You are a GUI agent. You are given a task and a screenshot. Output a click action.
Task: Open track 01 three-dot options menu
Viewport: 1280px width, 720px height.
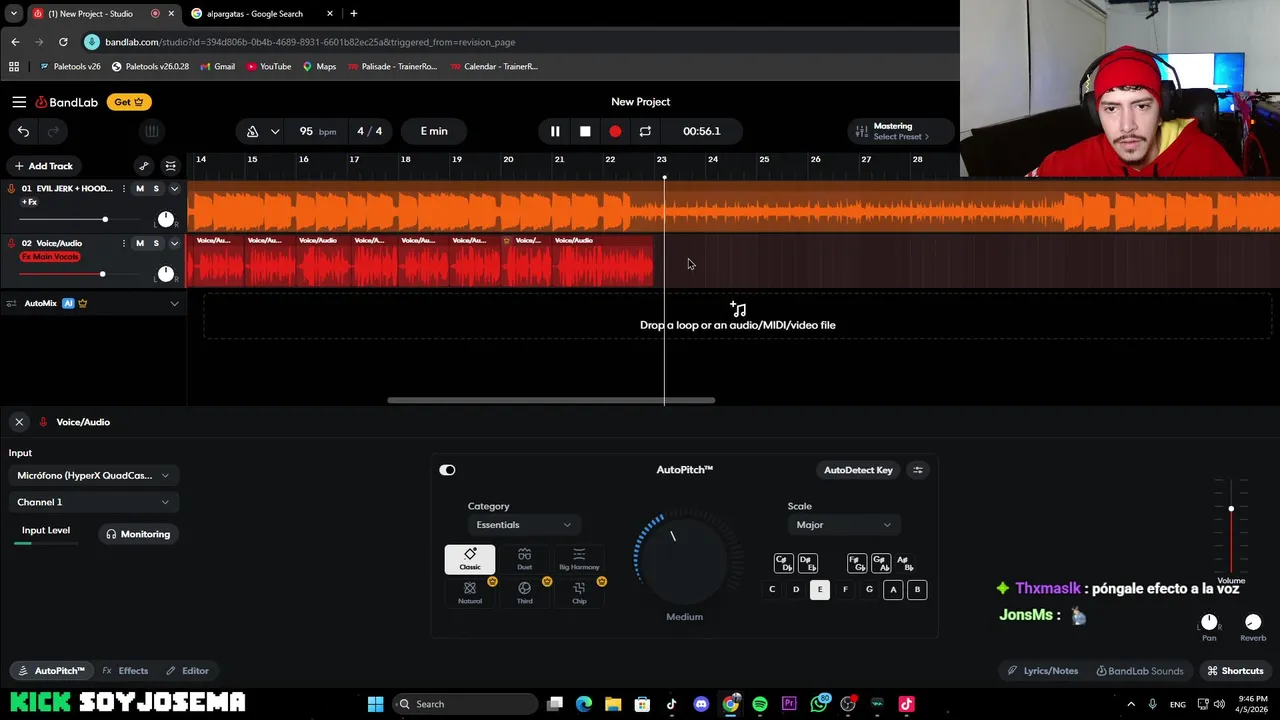tap(124, 189)
